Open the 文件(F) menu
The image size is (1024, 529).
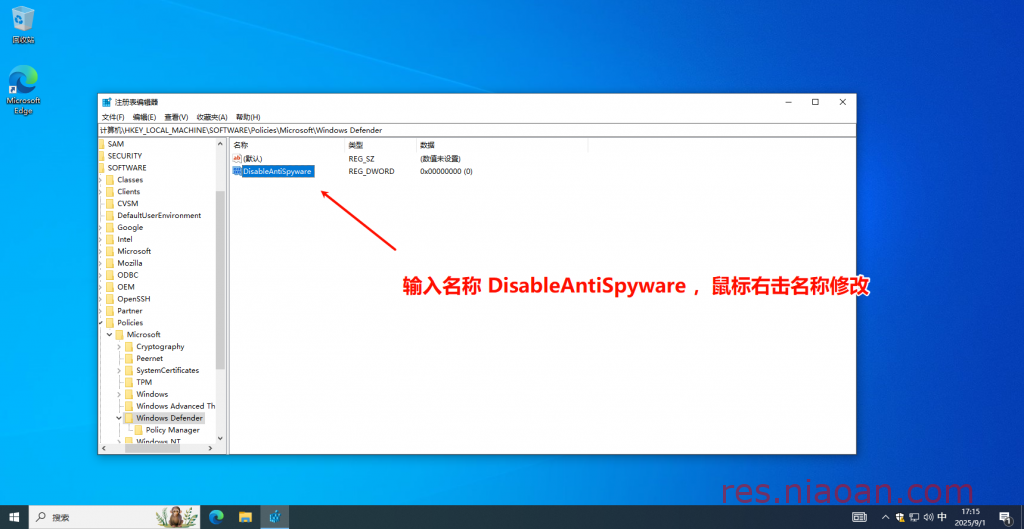(113, 117)
